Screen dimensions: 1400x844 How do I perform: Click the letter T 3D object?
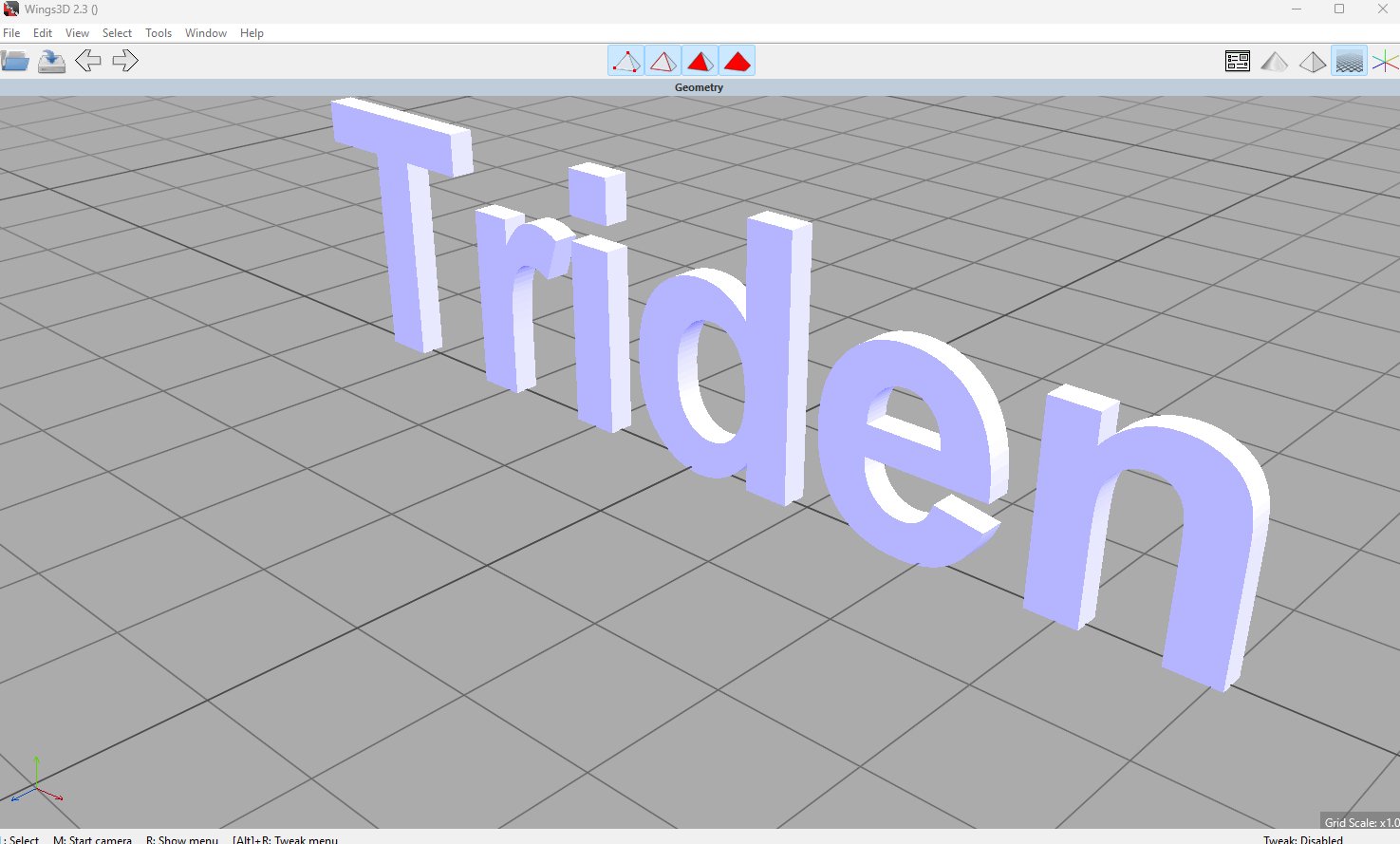tap(408, 247)
